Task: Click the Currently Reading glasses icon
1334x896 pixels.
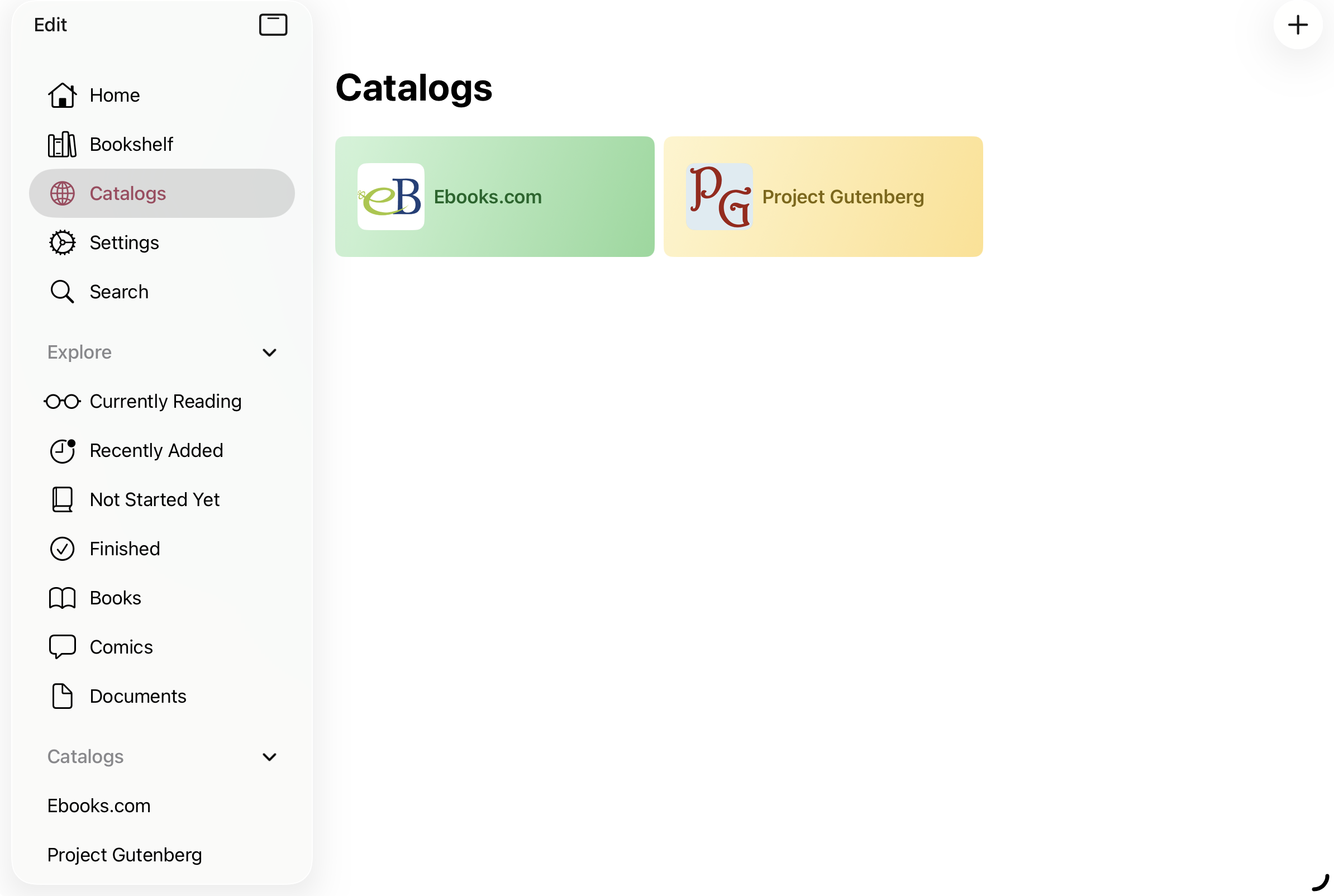Action: (61, 402)
